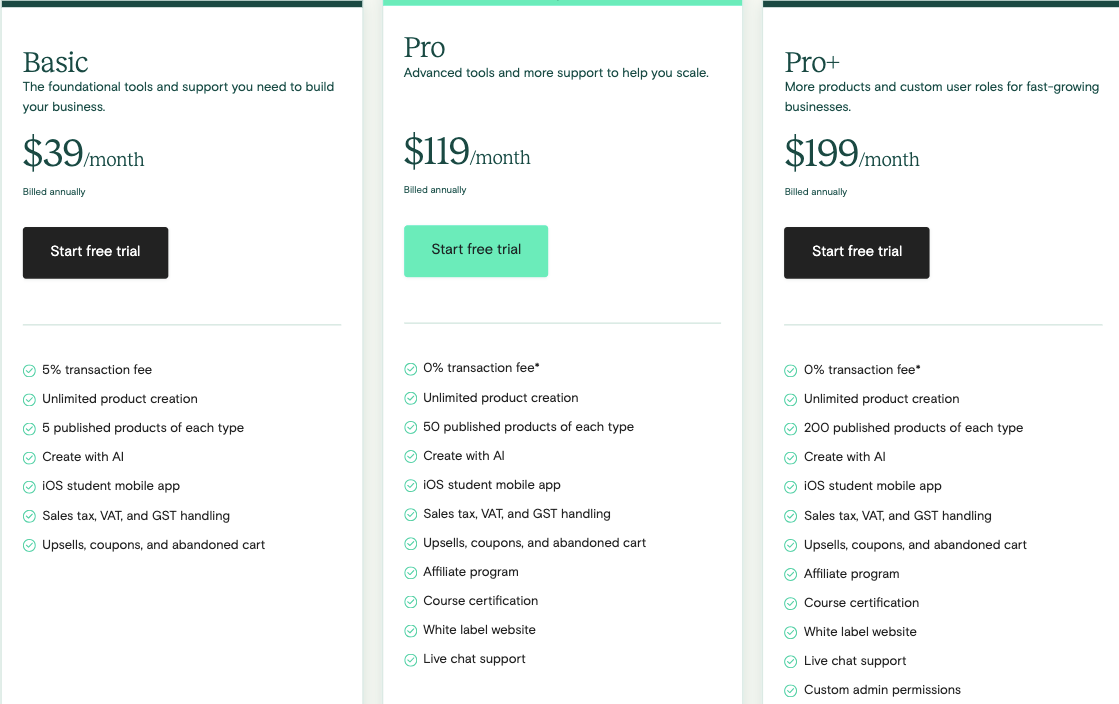Screen dimensions: 1119x704
Task: Click checkmark beside Basic Create with AI
Action: [29, 458]
